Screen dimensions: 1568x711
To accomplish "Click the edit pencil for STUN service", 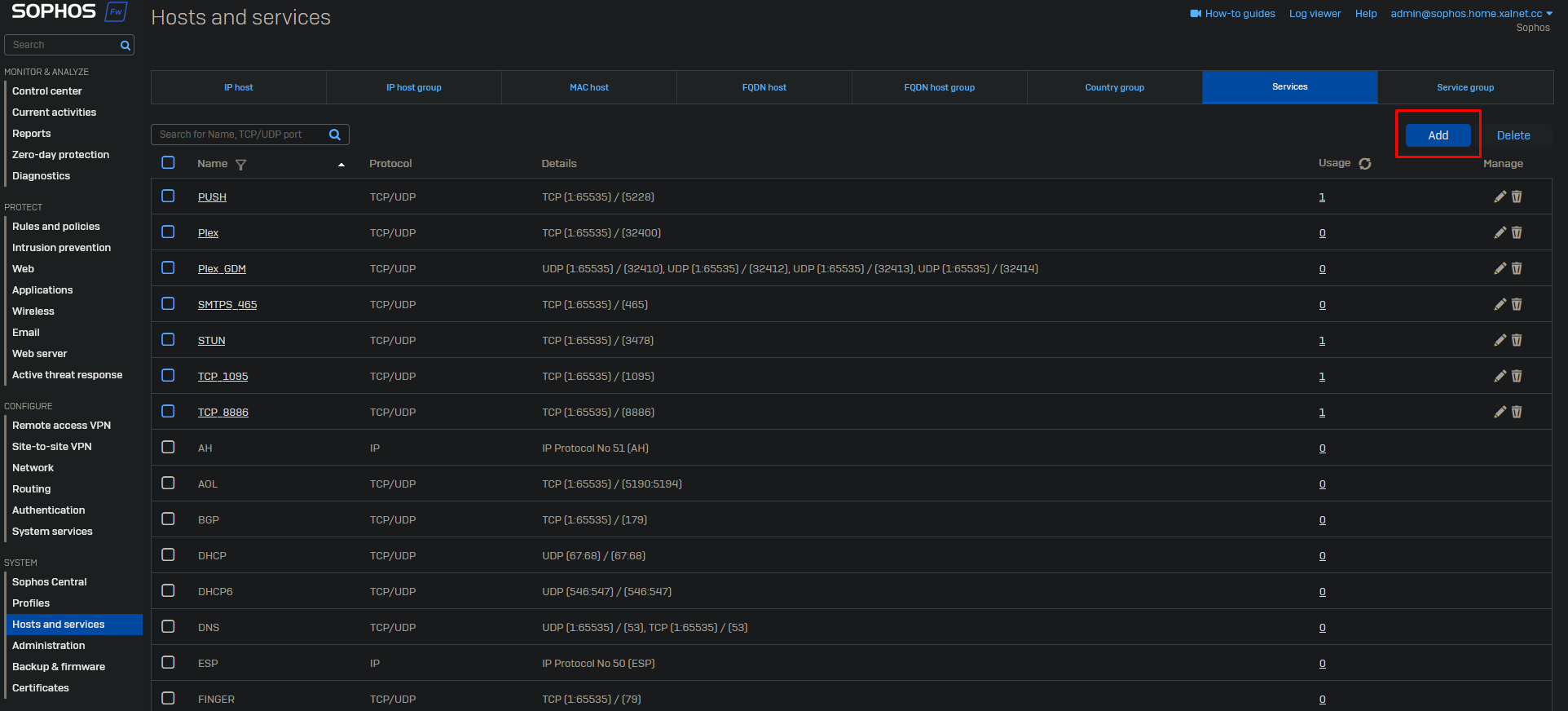I will [x=1500, y=340].
